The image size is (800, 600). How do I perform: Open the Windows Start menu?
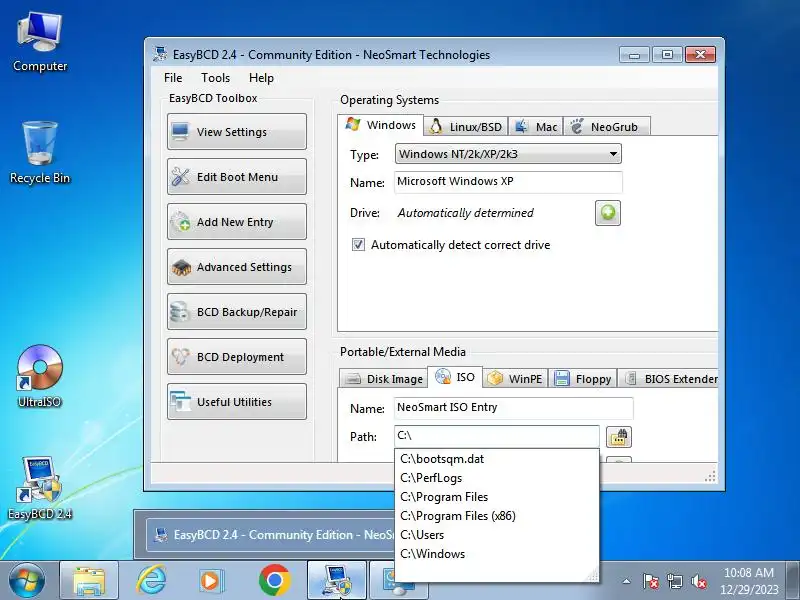(27, 581)
